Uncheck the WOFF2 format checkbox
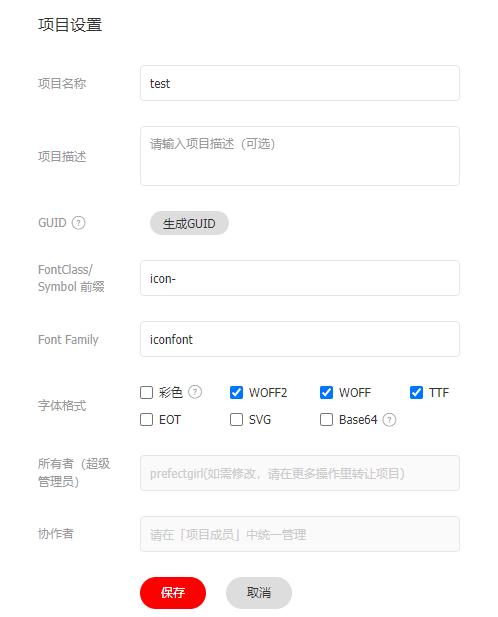The width and height of the screenshot is (498, 617). 236,392
